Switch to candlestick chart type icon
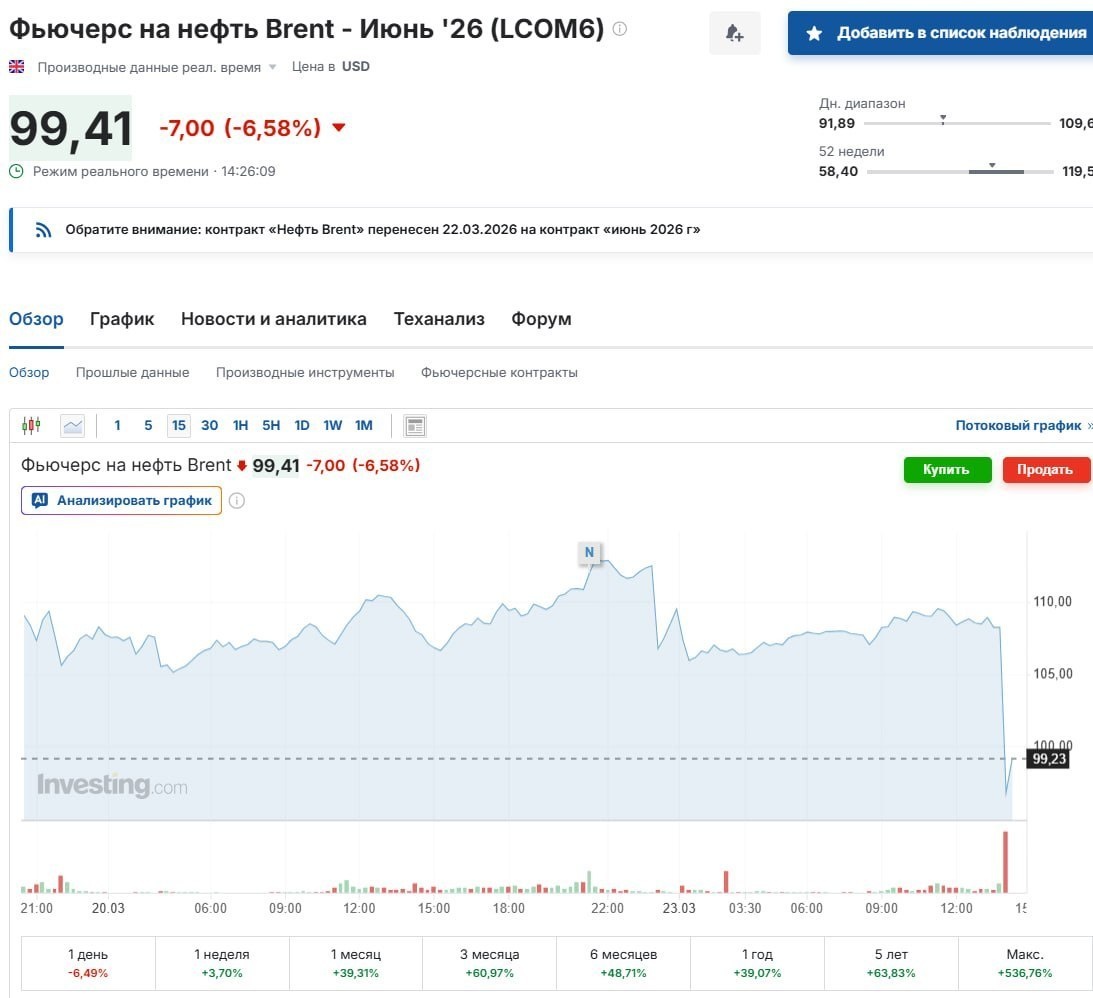 click(31, 425)
